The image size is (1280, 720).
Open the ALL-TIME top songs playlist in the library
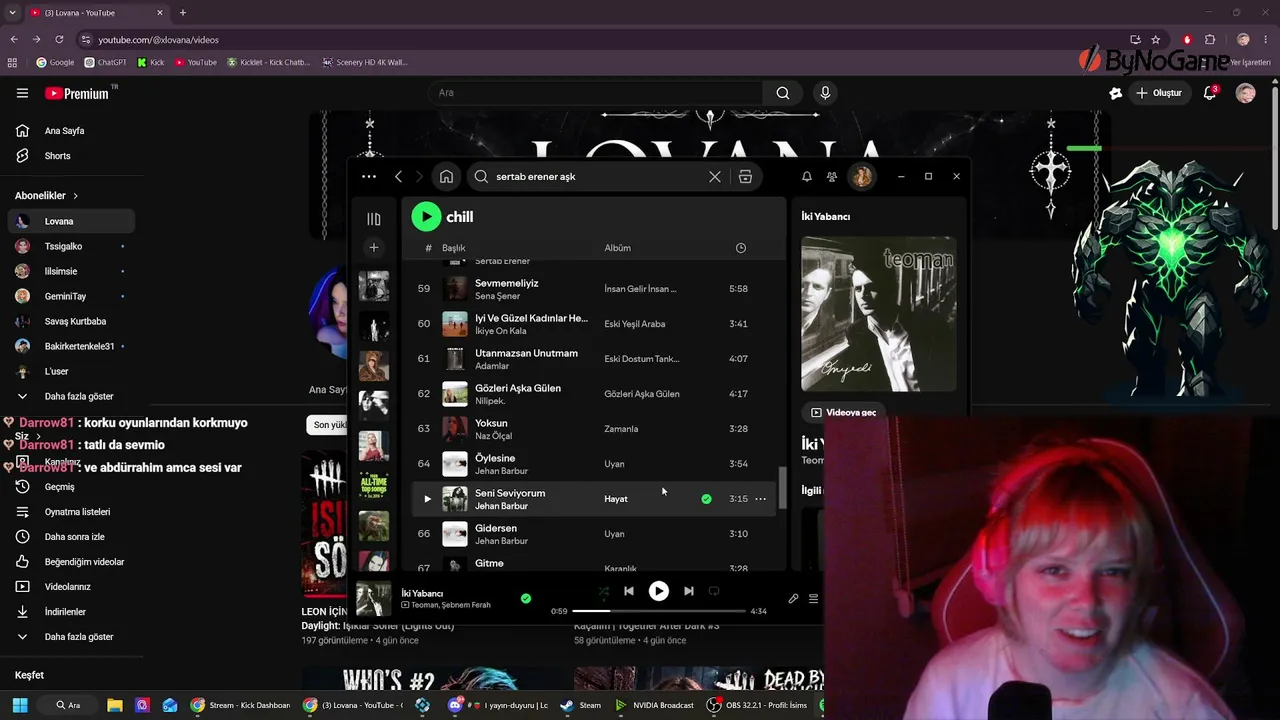tap(374, 485)
